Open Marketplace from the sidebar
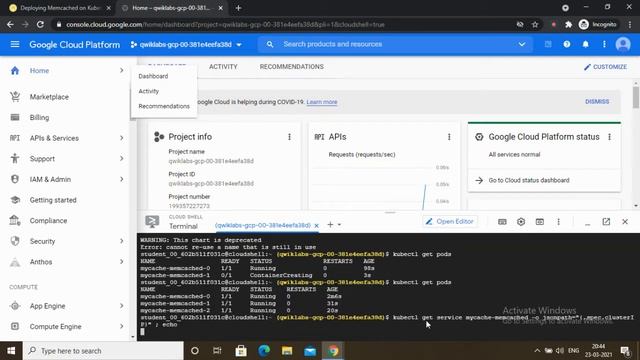The width and height of the screenshot is (640, 360). click(x=49, y=97)
